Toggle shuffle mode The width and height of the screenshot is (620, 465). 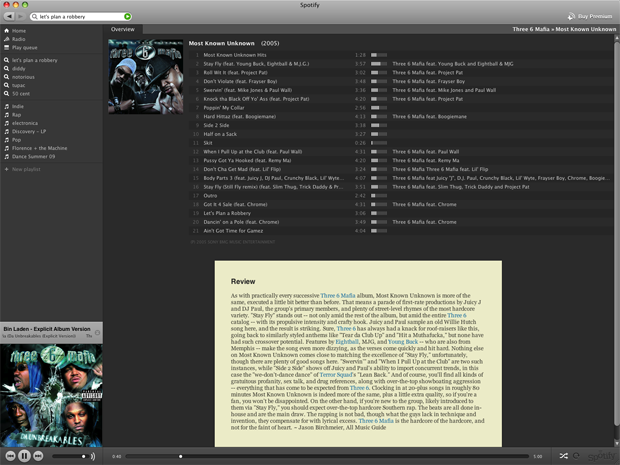[x=563, y=456]
